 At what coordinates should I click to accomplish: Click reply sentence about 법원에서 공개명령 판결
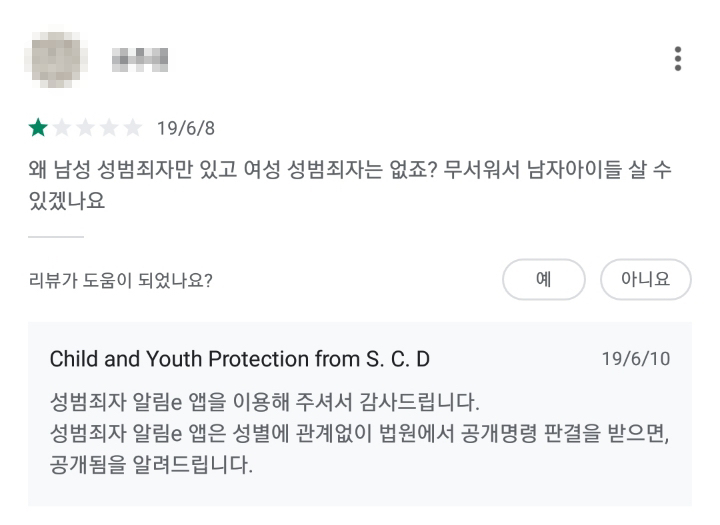click(x=360, y=433)
